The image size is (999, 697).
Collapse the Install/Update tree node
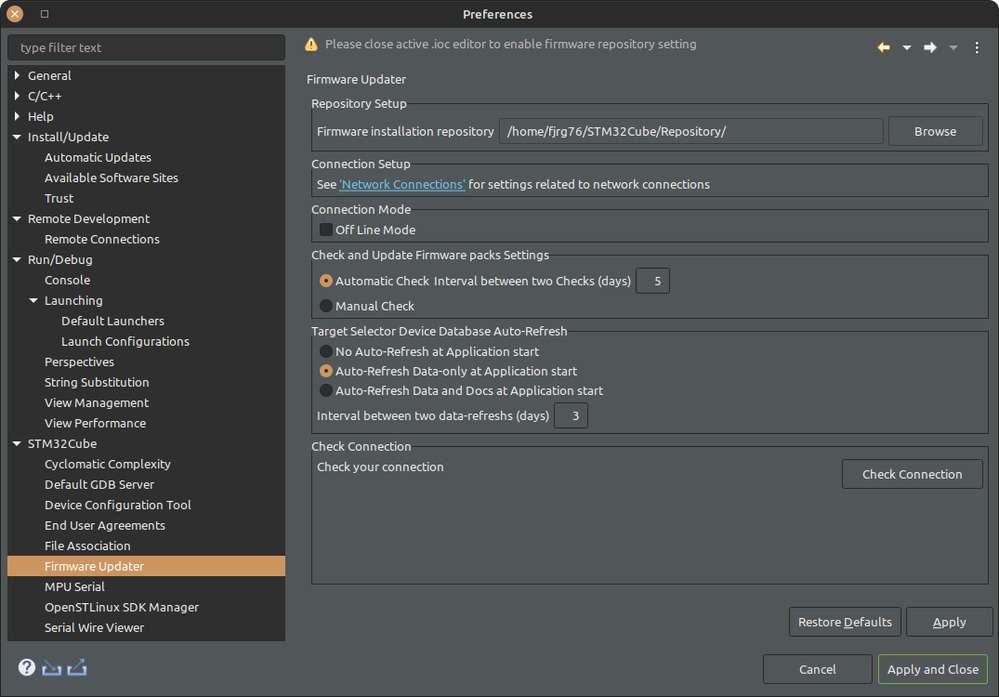point(17,136)
